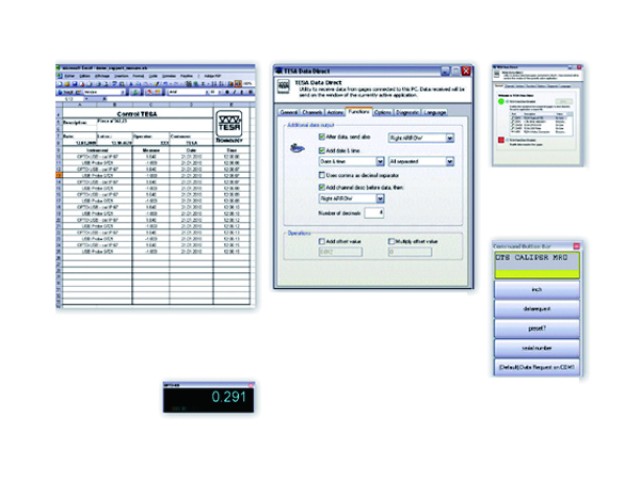640x480 pixels.
Task: Open the Actions tab
Action: coord(335,112)
